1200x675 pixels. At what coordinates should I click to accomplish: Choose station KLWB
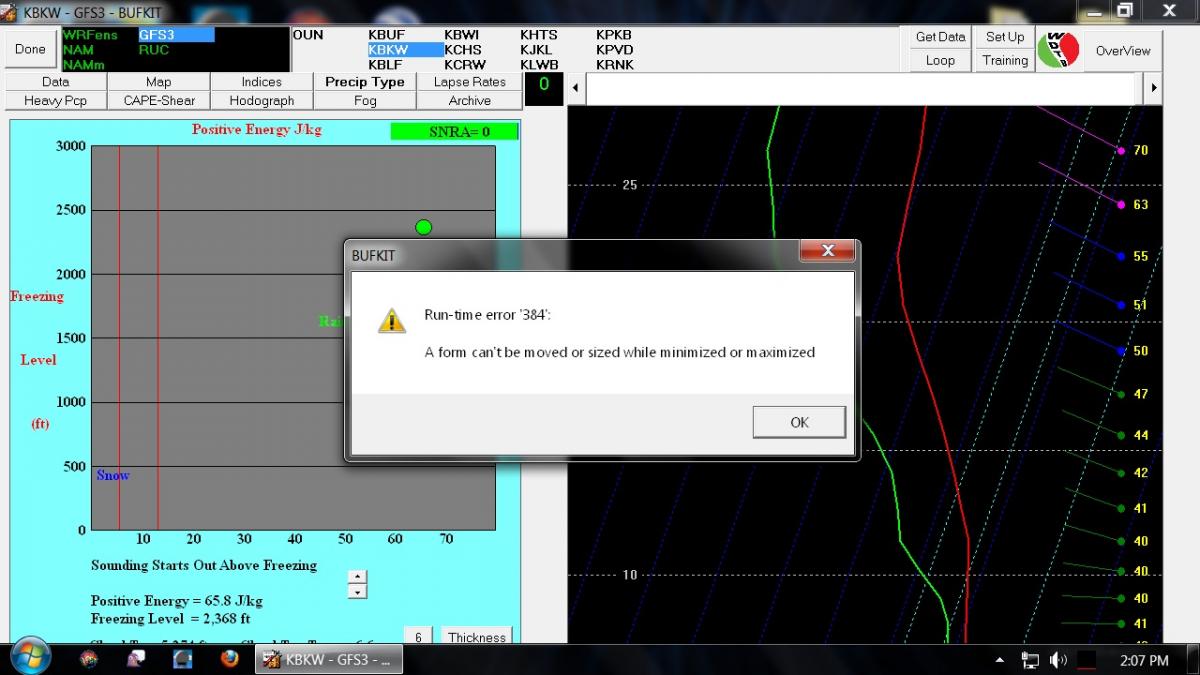[539, 65]
